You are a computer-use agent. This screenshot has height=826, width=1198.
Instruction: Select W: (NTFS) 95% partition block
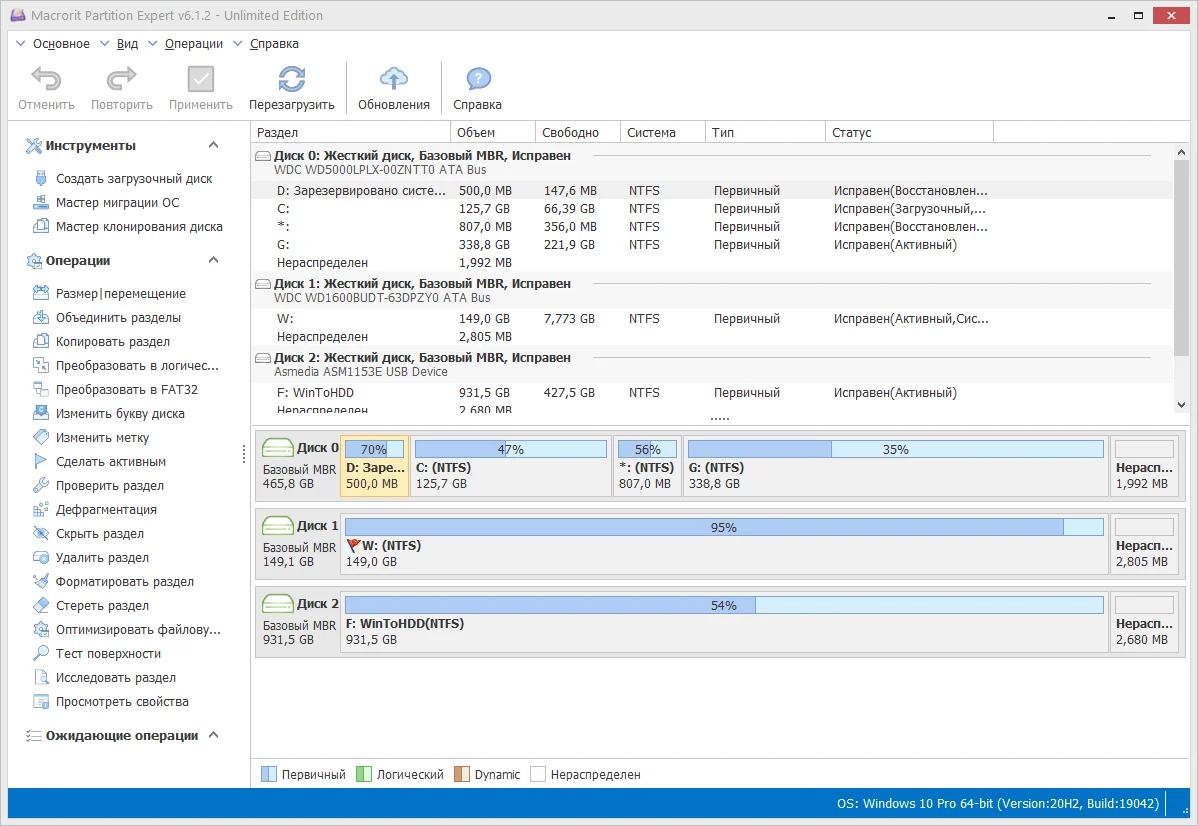724,544
